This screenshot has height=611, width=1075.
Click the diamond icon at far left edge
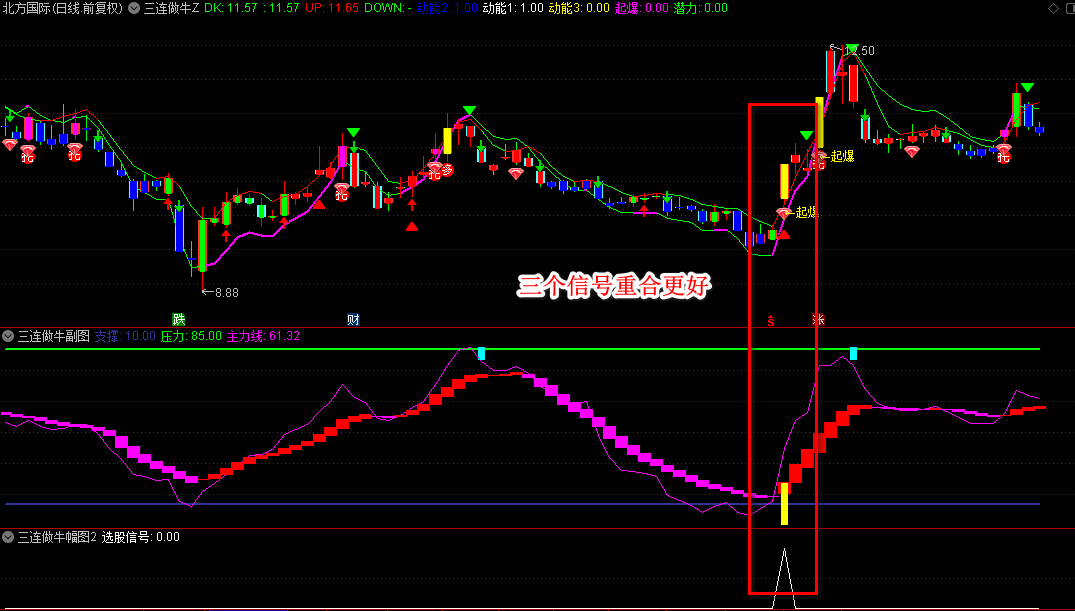10,144
